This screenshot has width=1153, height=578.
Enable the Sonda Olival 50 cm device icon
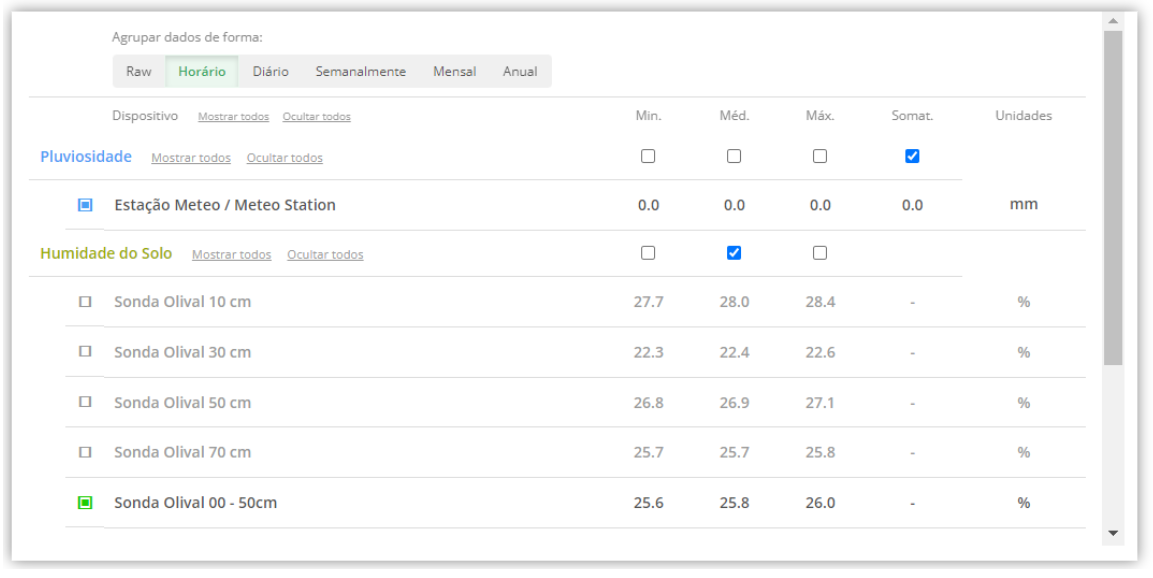coord(85,402)
